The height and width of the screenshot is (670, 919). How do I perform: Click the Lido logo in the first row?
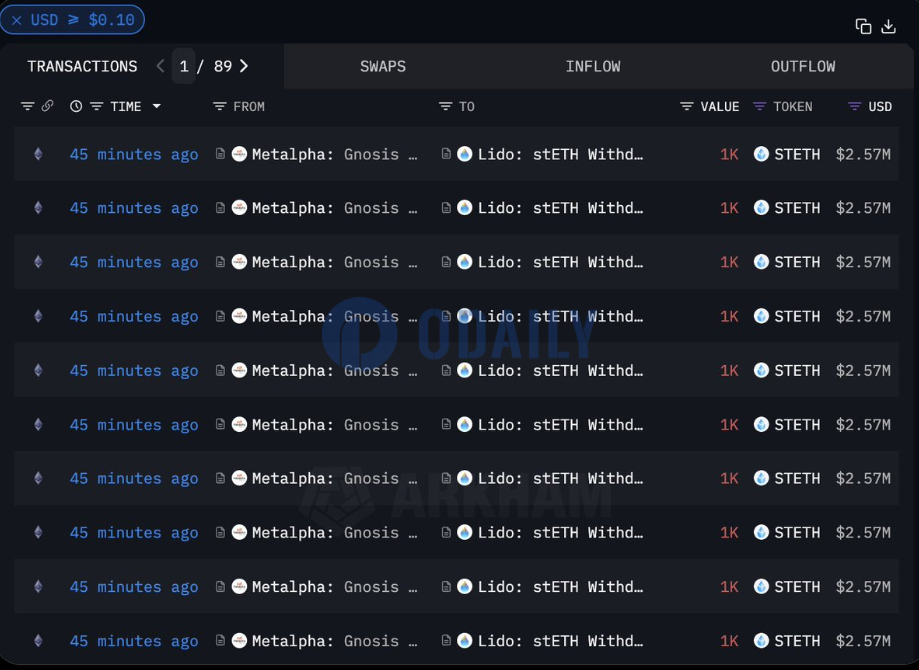(465, 154)
